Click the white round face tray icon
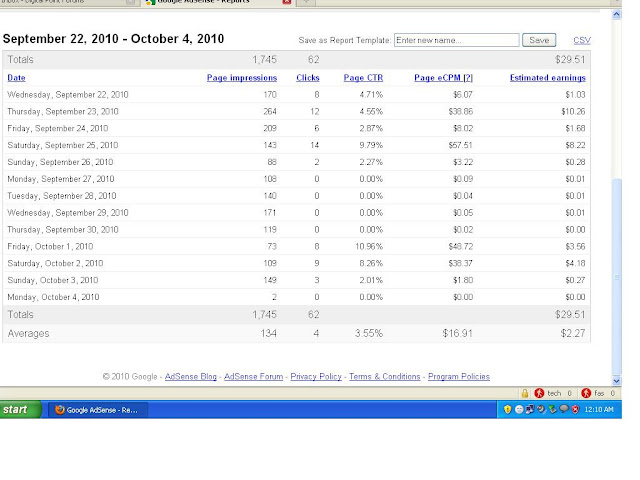Viewport: 640px width, 480px height. click(x=519, y=409)
